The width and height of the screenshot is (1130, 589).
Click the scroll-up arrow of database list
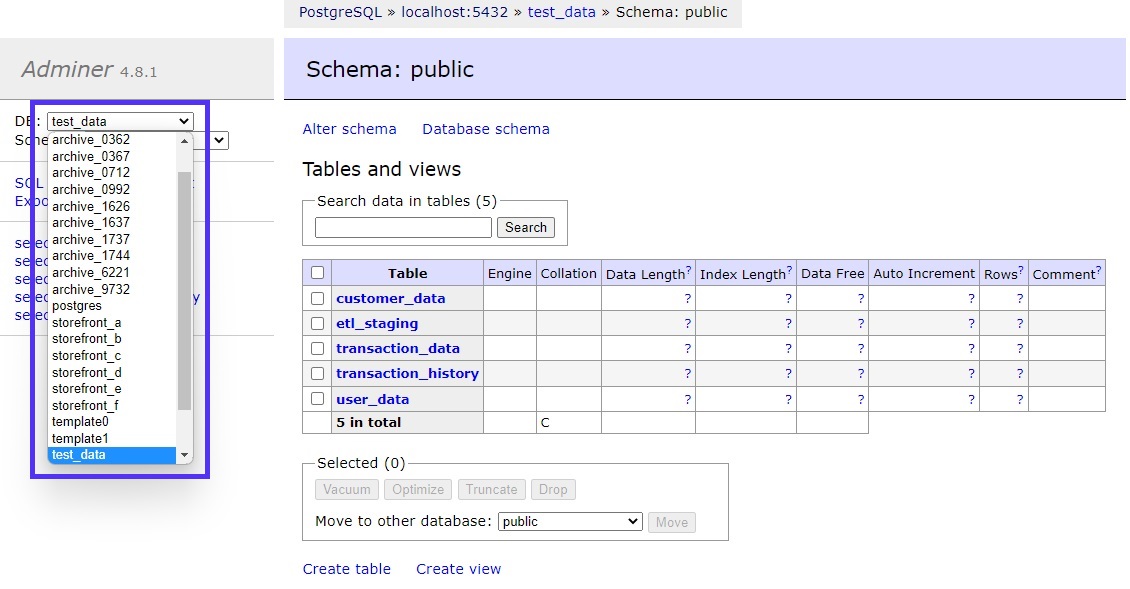pyautogui.click(x=184, y=141)
